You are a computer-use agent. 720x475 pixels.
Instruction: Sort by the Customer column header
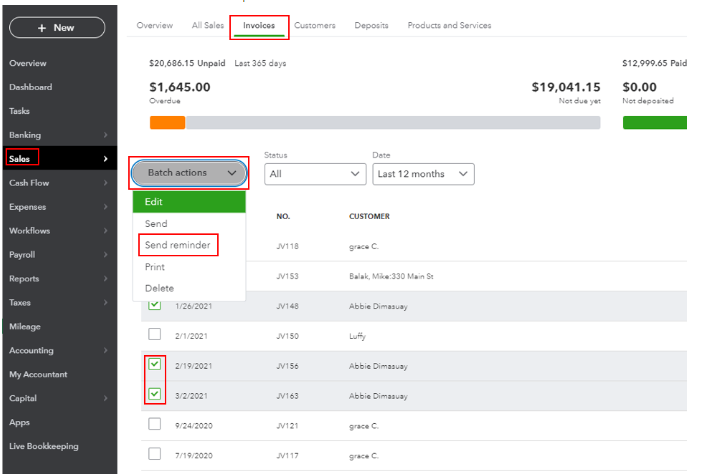point(369,216)
